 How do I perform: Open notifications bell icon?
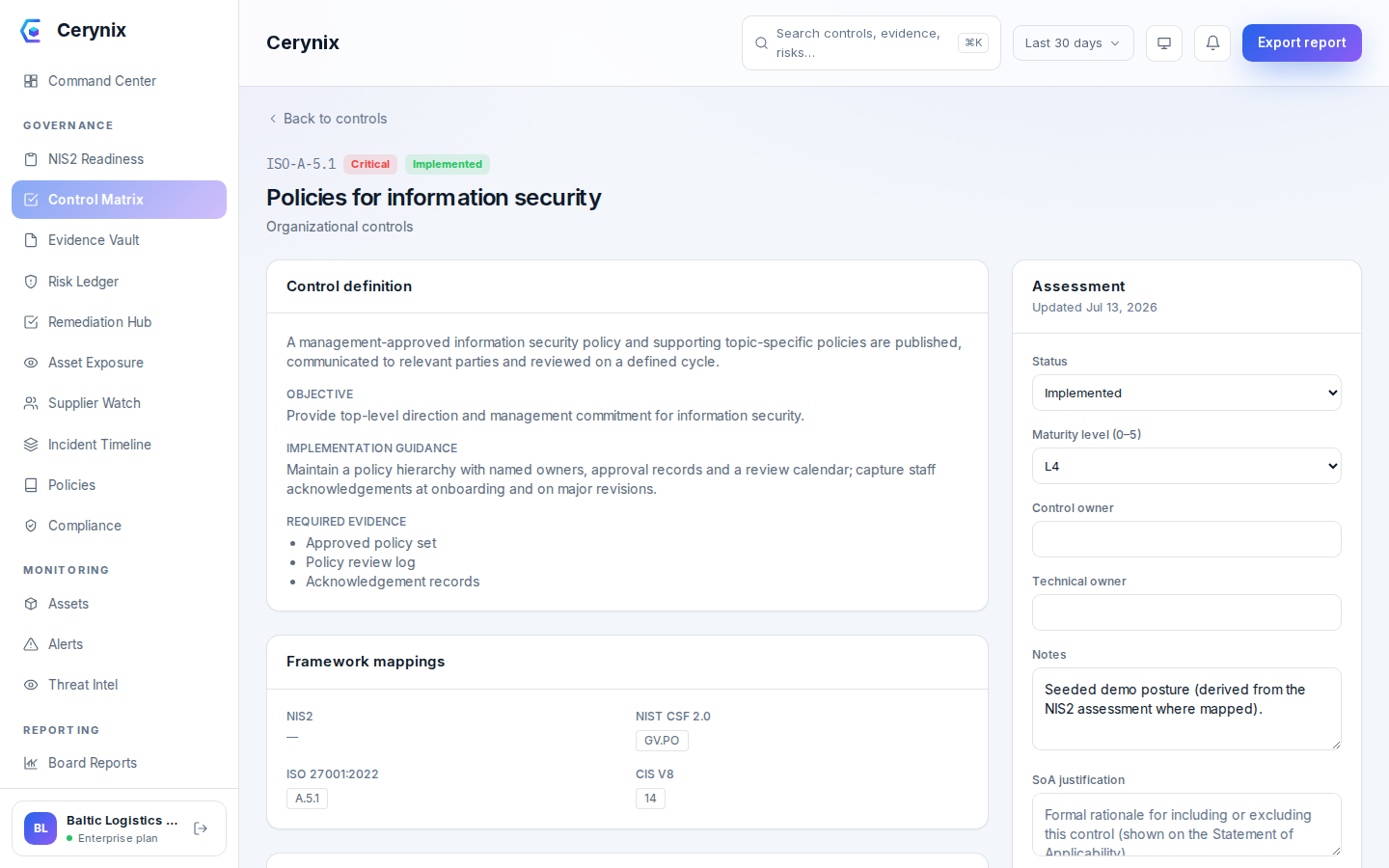pyautogui.click(x=1212, y=43)
